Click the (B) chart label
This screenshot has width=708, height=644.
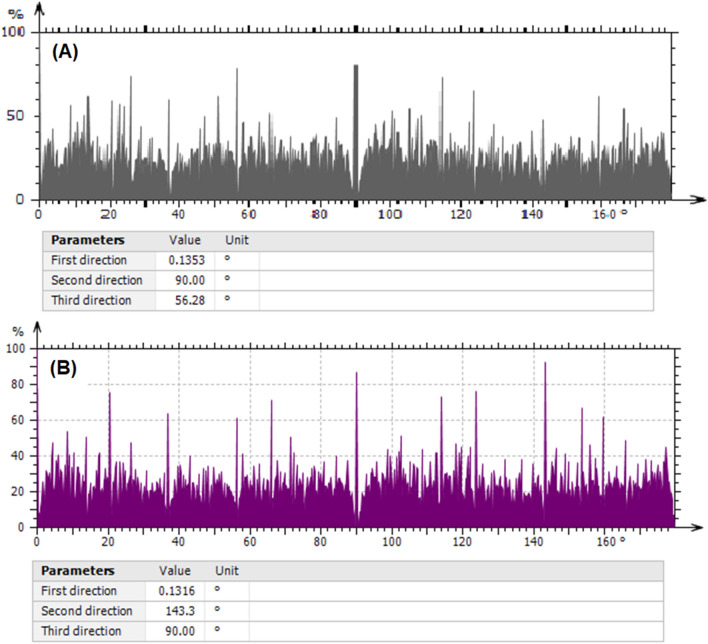[63, 369]
